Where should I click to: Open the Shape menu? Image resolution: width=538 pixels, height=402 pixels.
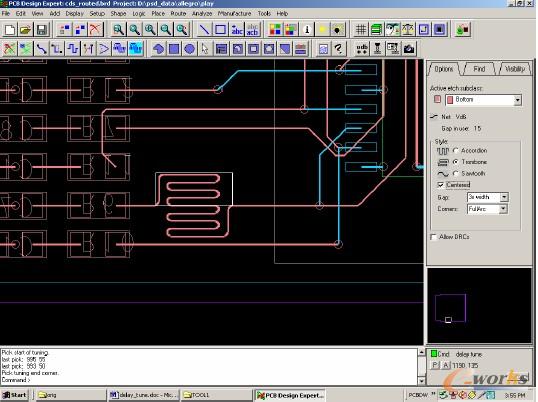tap(118, 14)
